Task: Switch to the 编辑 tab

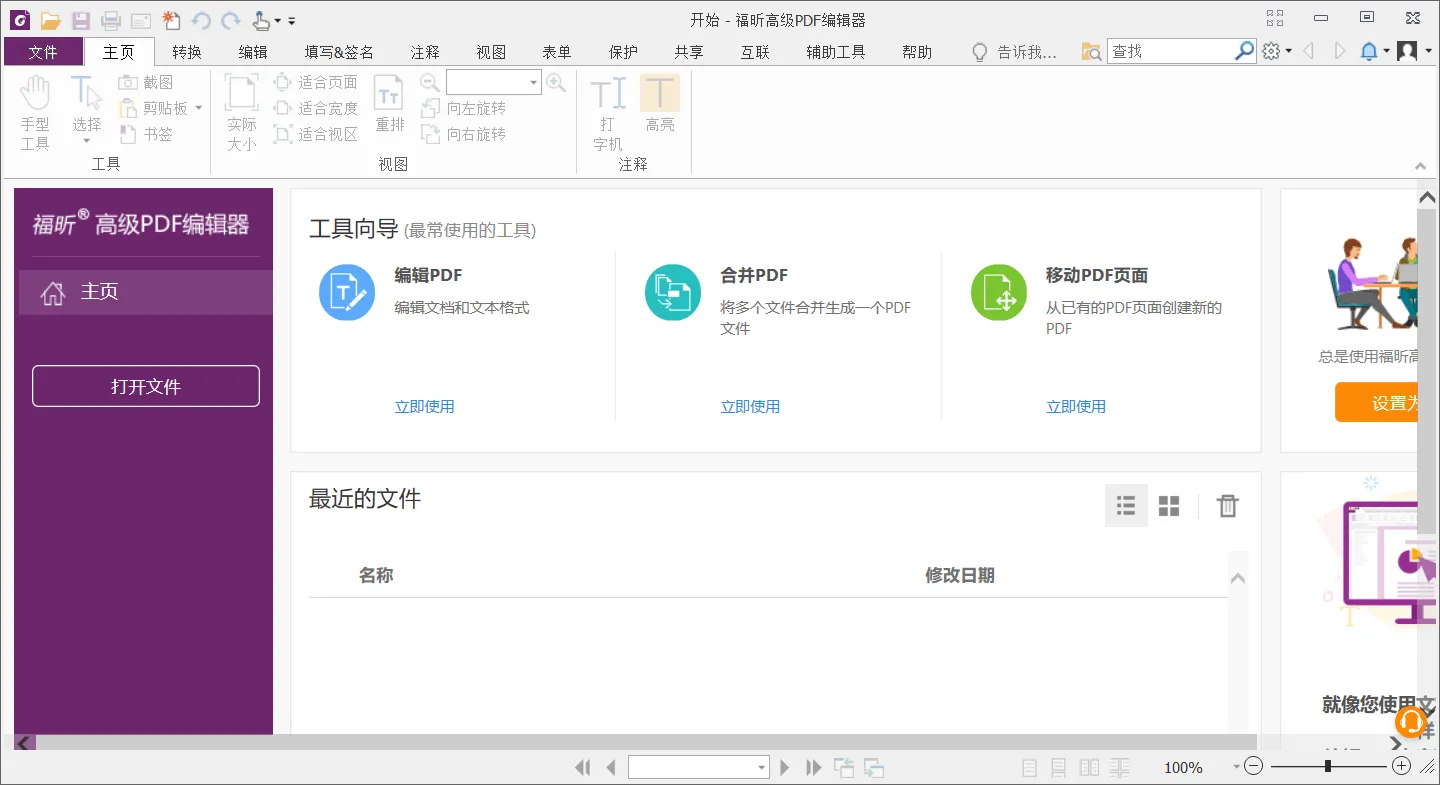Action: point(253,52)
